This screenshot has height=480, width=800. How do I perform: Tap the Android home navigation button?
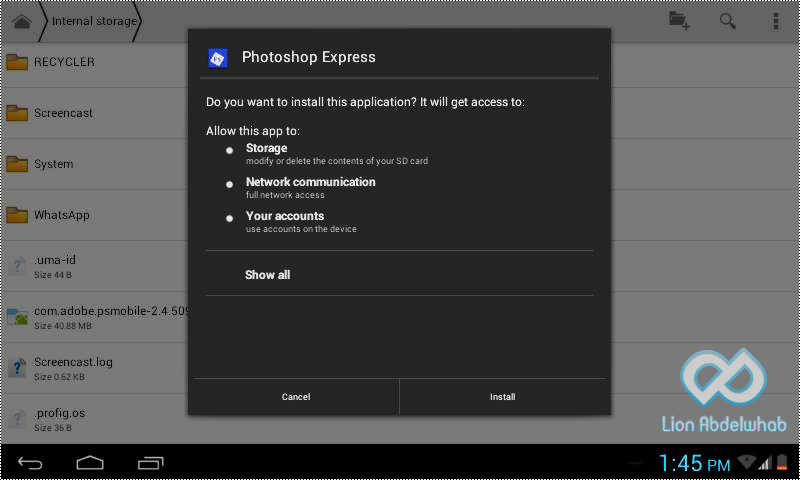(90, 463)
